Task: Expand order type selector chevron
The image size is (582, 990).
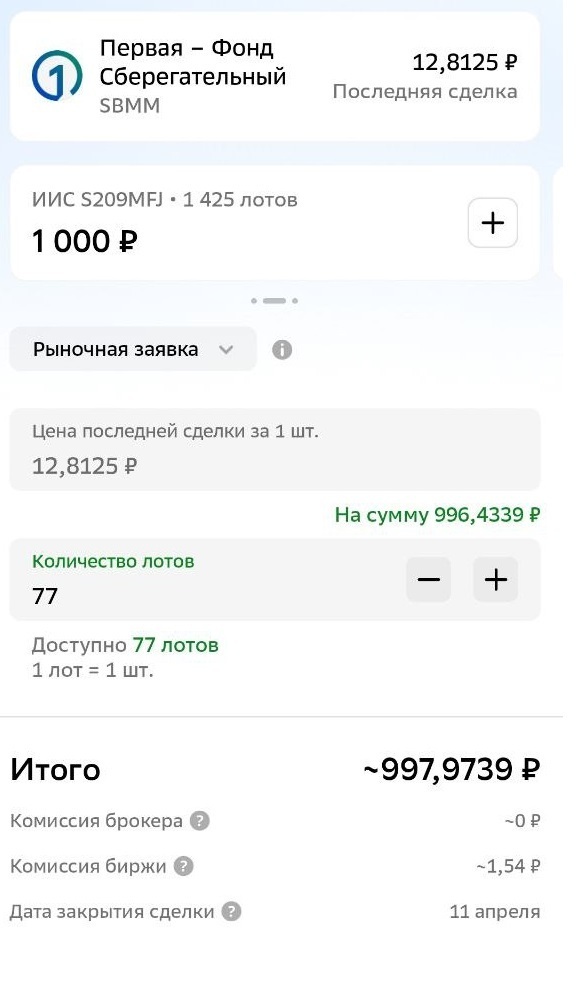Action: 224,350
